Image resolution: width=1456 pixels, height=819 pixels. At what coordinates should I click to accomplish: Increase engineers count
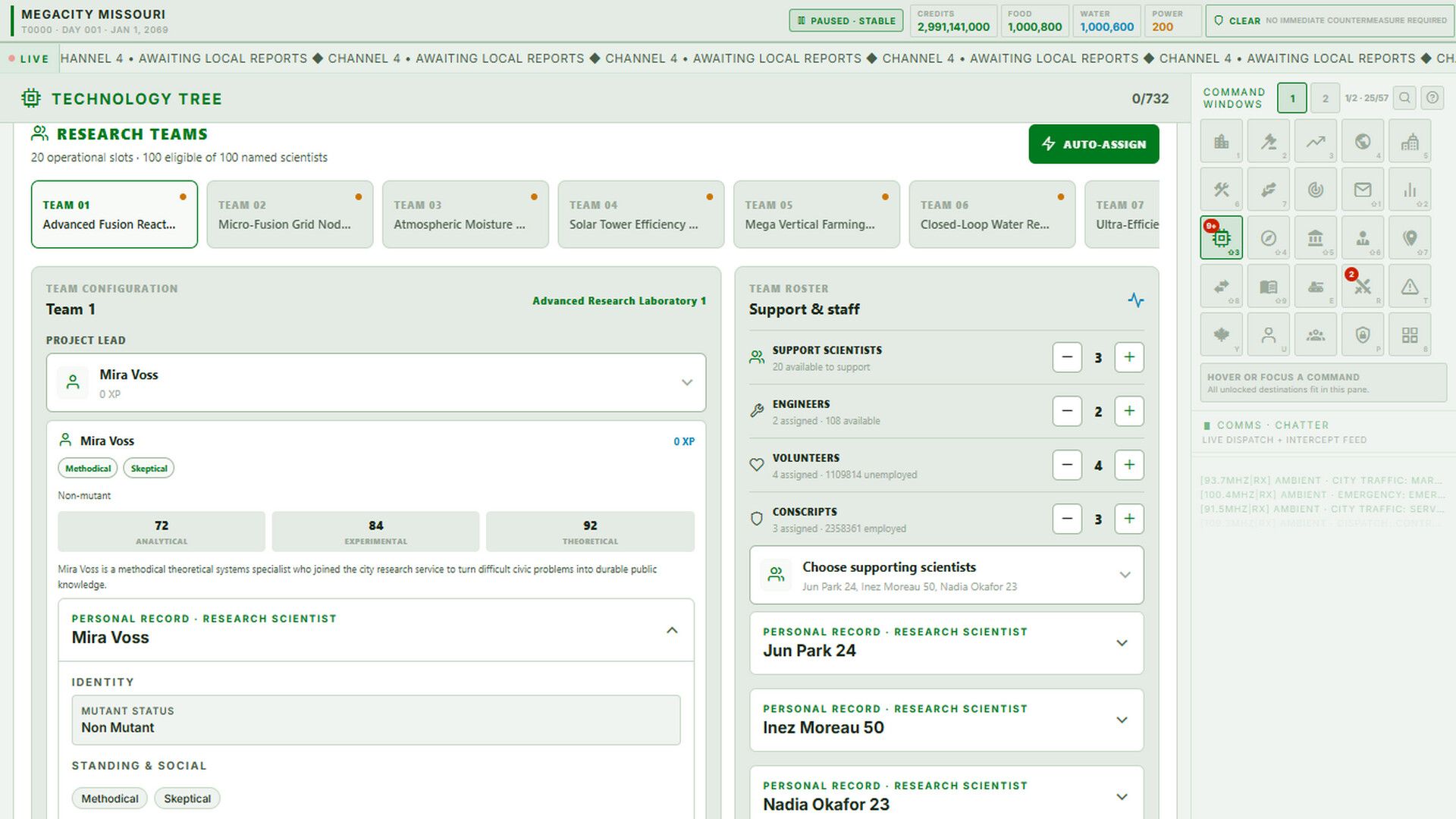(1129, 411)
